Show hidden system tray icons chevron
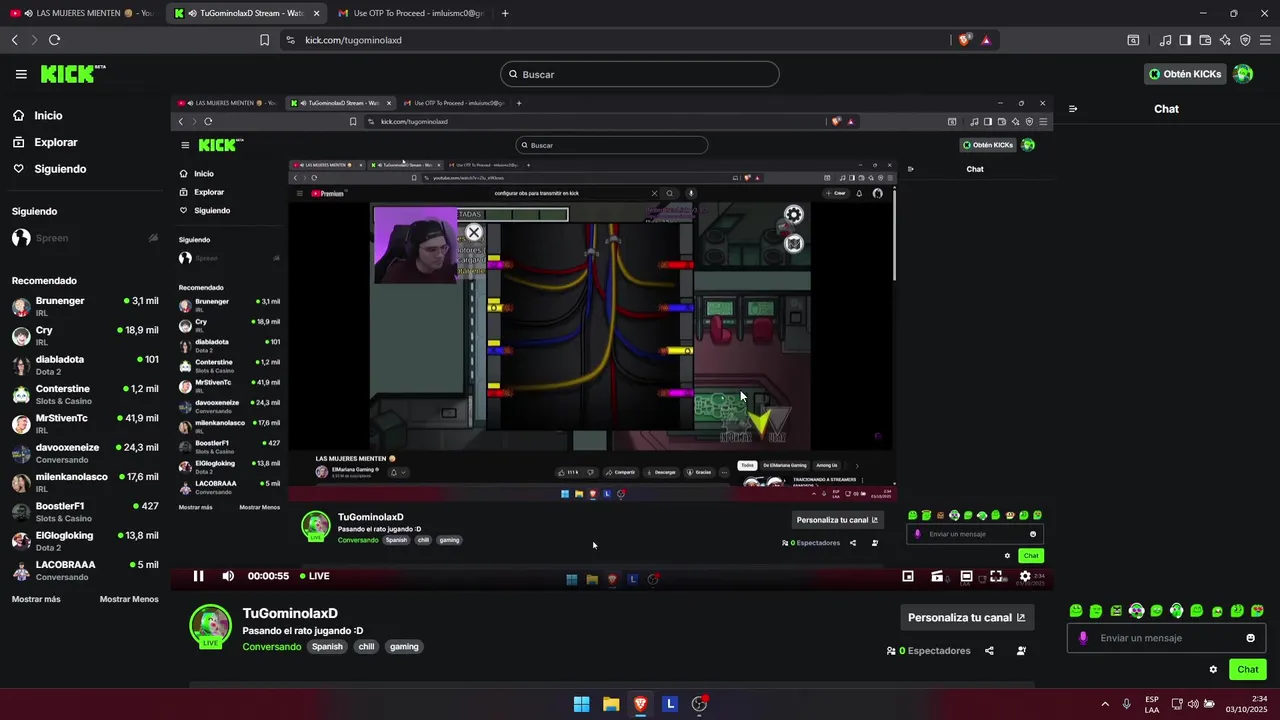1280x720 pixels. coord(1105,704)
